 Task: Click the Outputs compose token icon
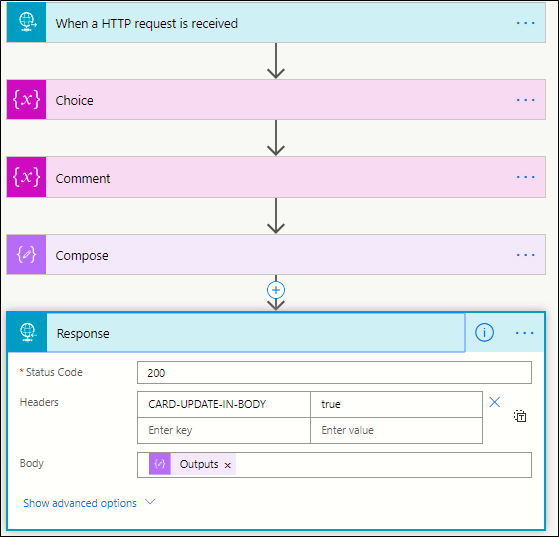coord(160,464)
